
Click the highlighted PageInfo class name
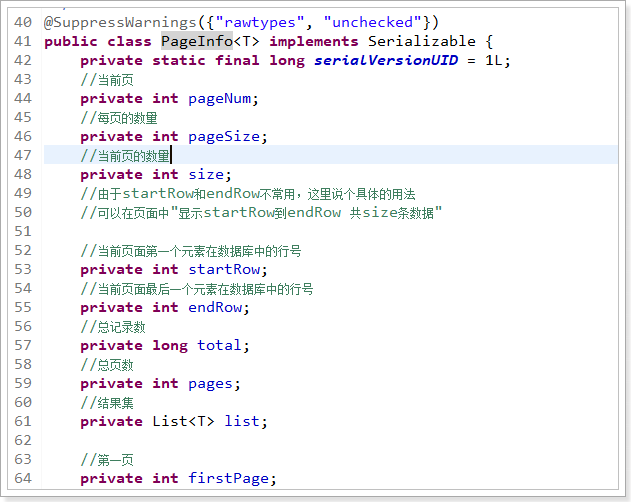point(197,41)
